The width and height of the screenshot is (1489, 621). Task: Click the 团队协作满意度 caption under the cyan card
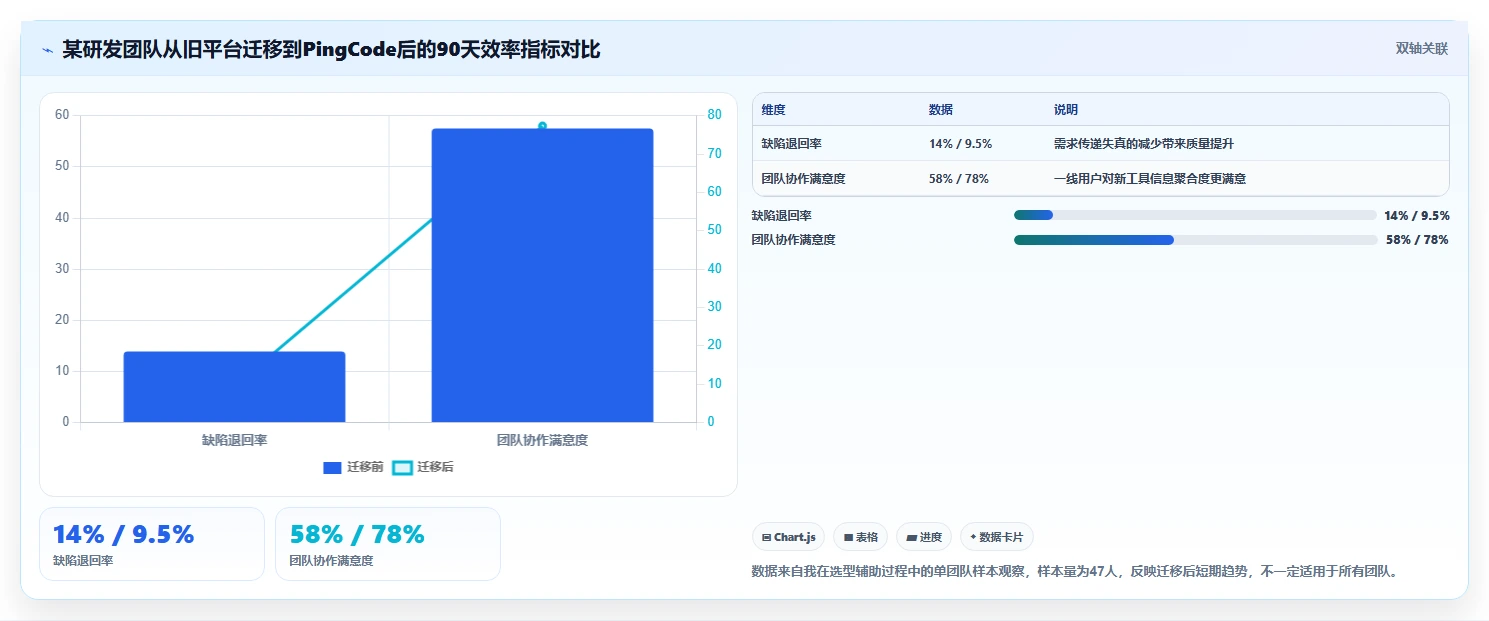[x=331, y=561]
